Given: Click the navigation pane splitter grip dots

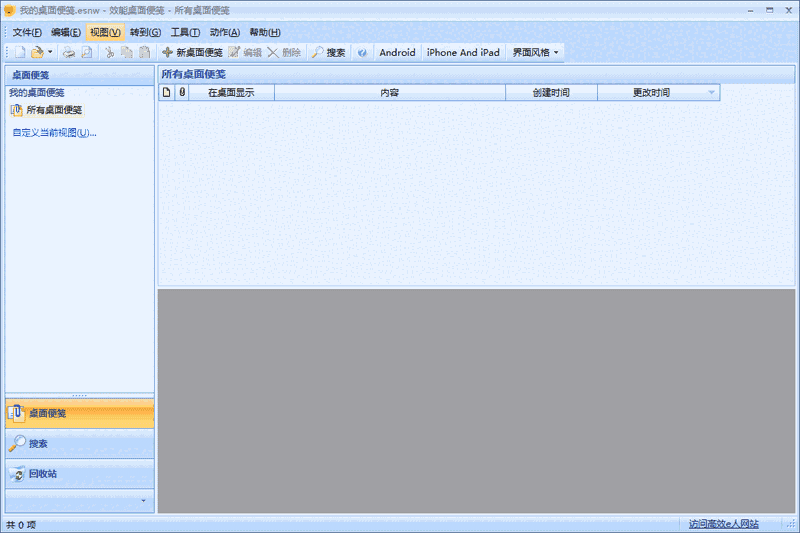Looking at the screenshot, I should (79, 395).
